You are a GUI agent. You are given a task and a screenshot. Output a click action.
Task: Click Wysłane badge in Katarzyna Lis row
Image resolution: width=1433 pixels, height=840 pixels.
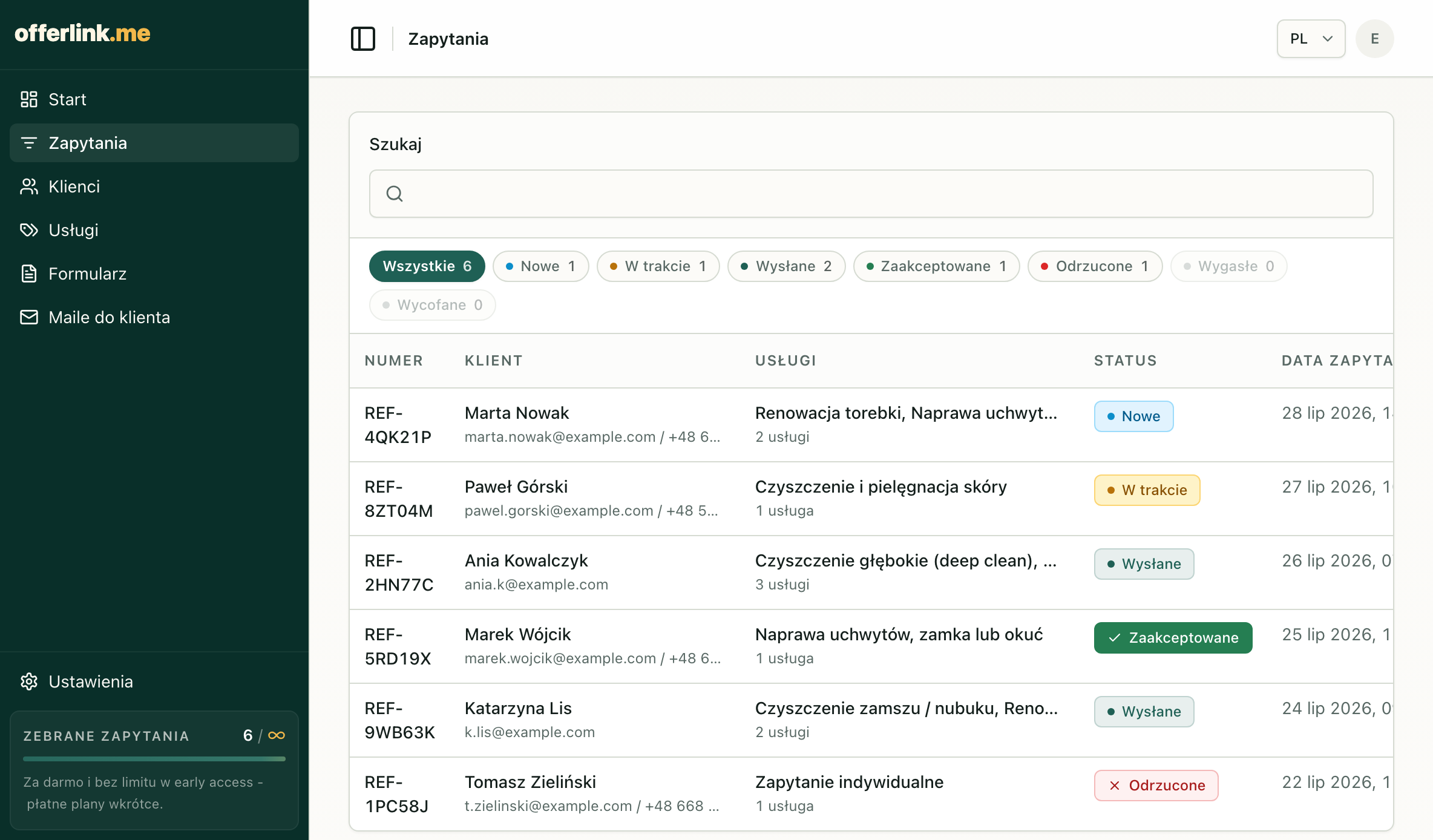click(x=1144, y=712)
